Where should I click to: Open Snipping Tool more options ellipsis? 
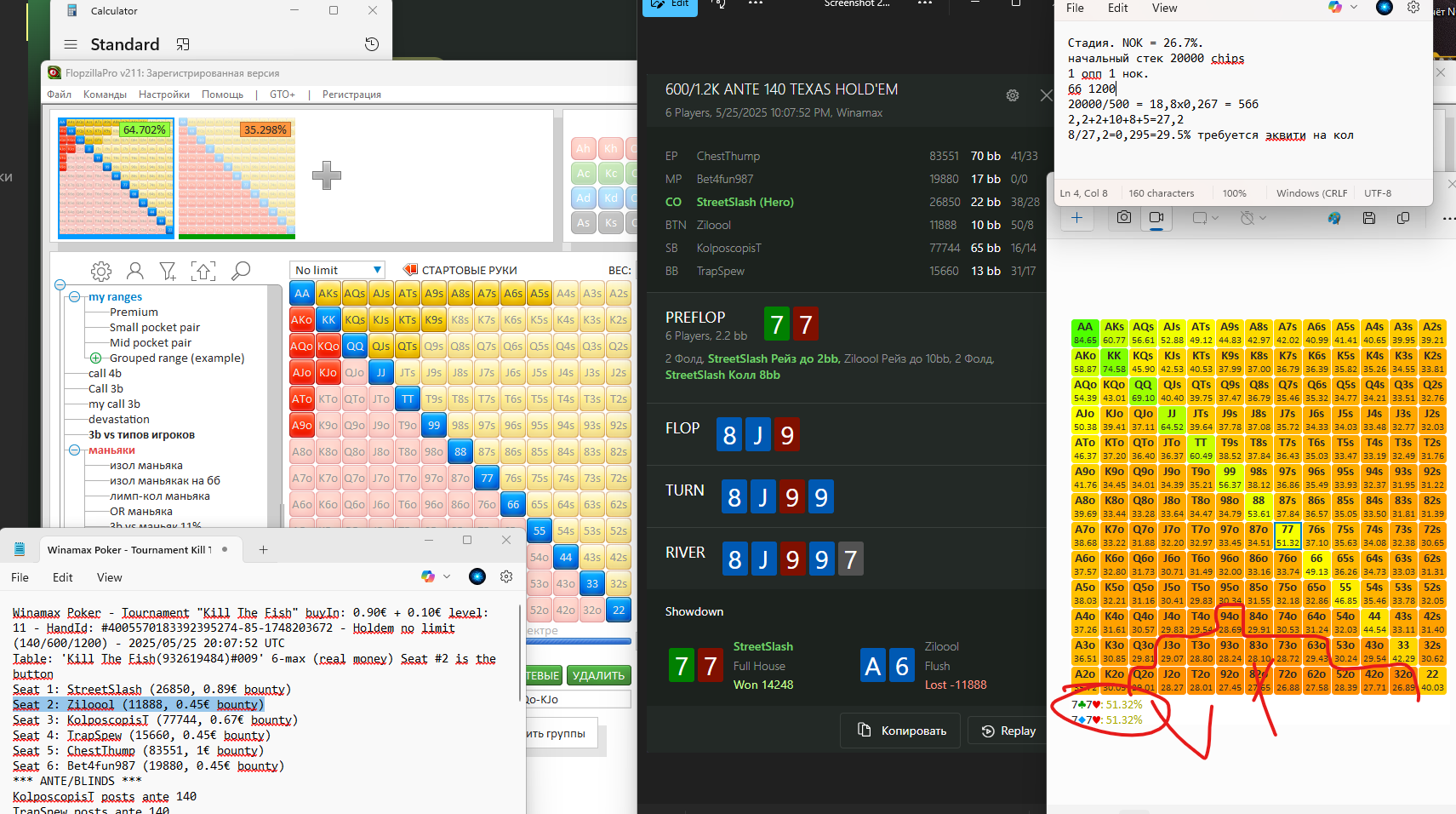[1448, 218]
